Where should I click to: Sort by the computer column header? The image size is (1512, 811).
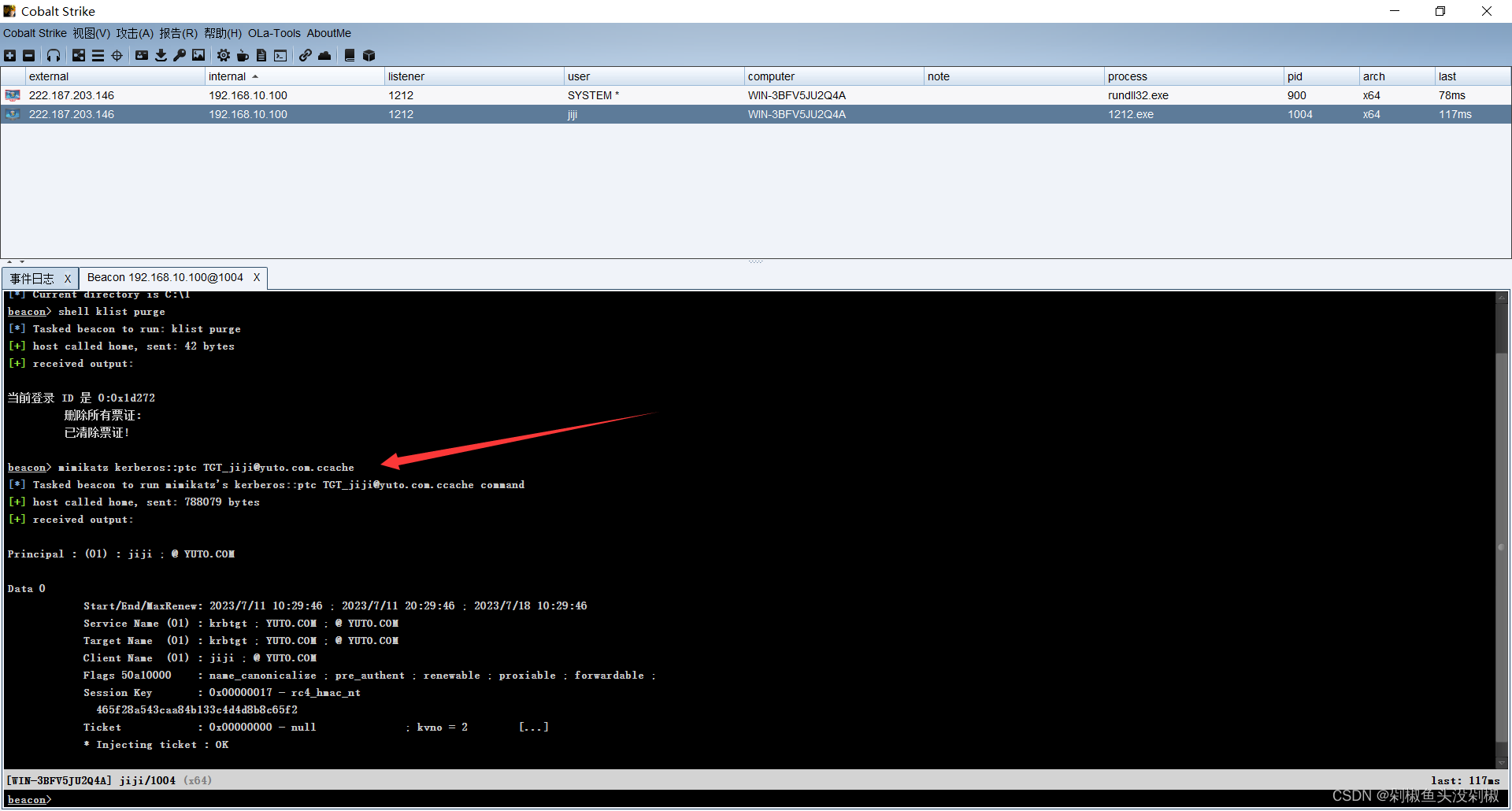coord(834,76)
